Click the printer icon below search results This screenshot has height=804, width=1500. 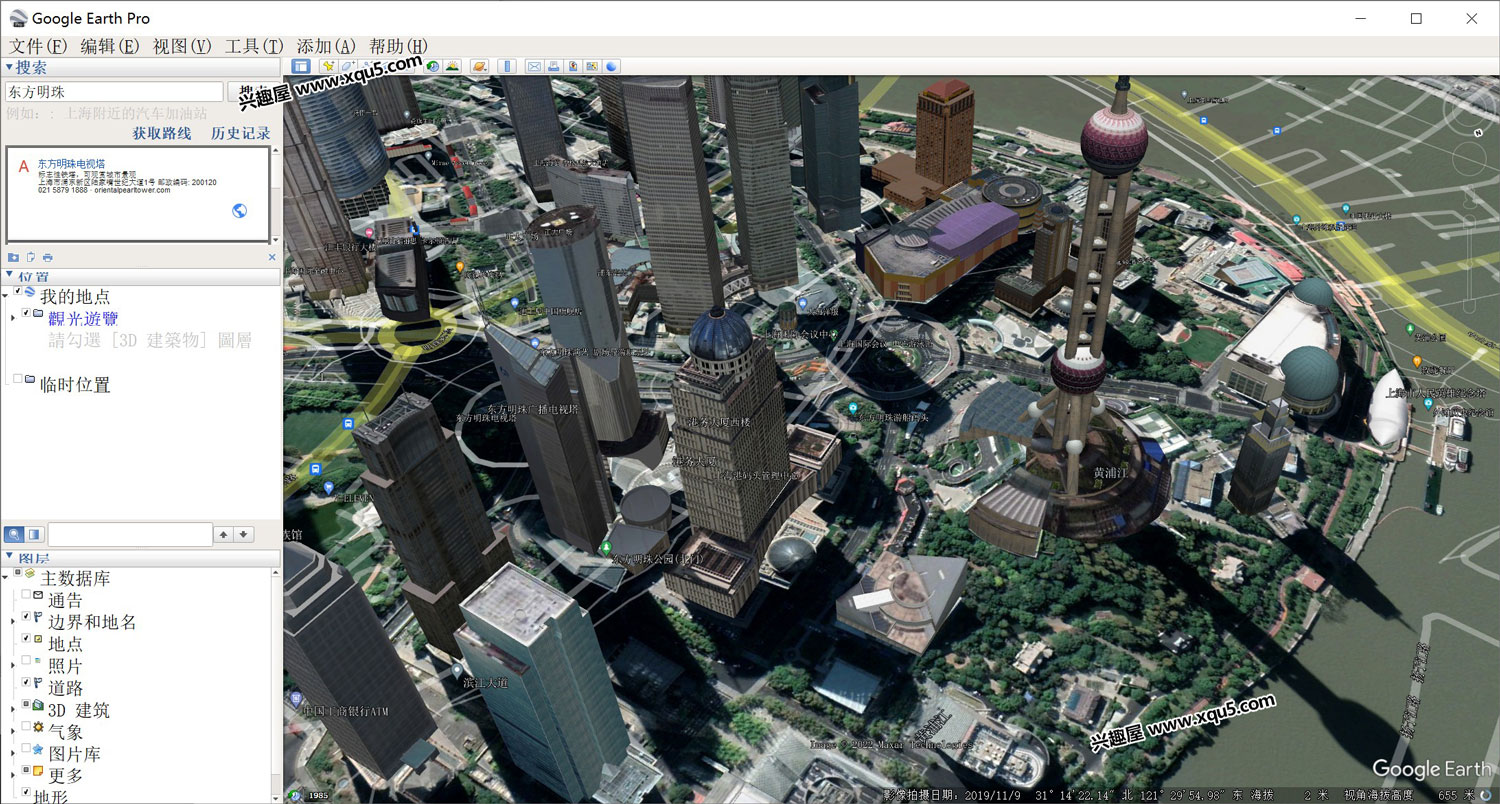click(47, 257)
